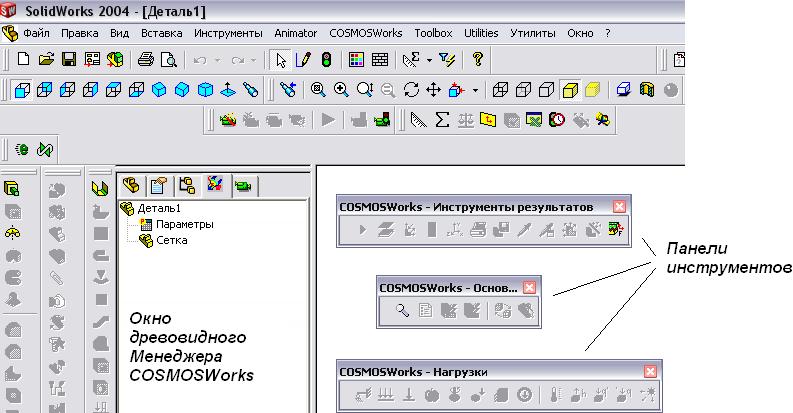This screenshot has width=793, height=413.
Task: Open the Инструменты menu
Action: (228, 33)
